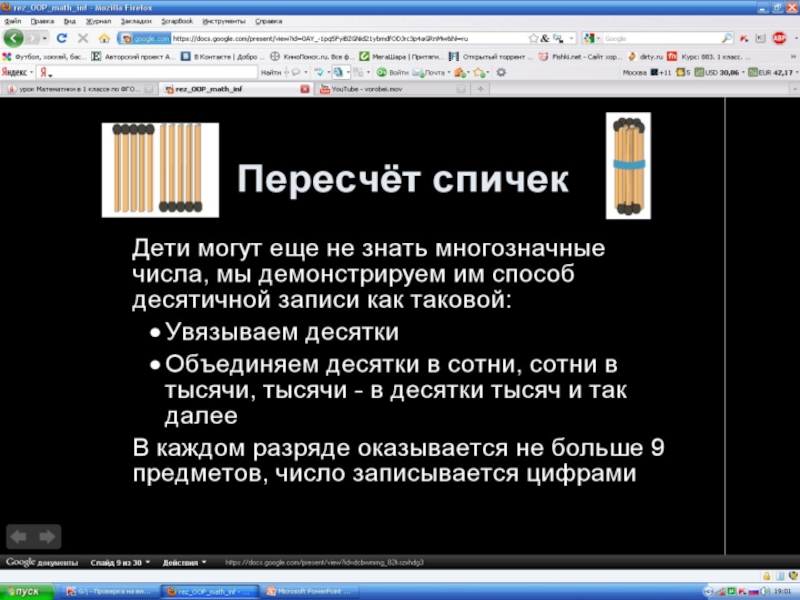Advance to next slide with right arrow
The height and width of the screenshot is (600, 800).
(47, 537)
